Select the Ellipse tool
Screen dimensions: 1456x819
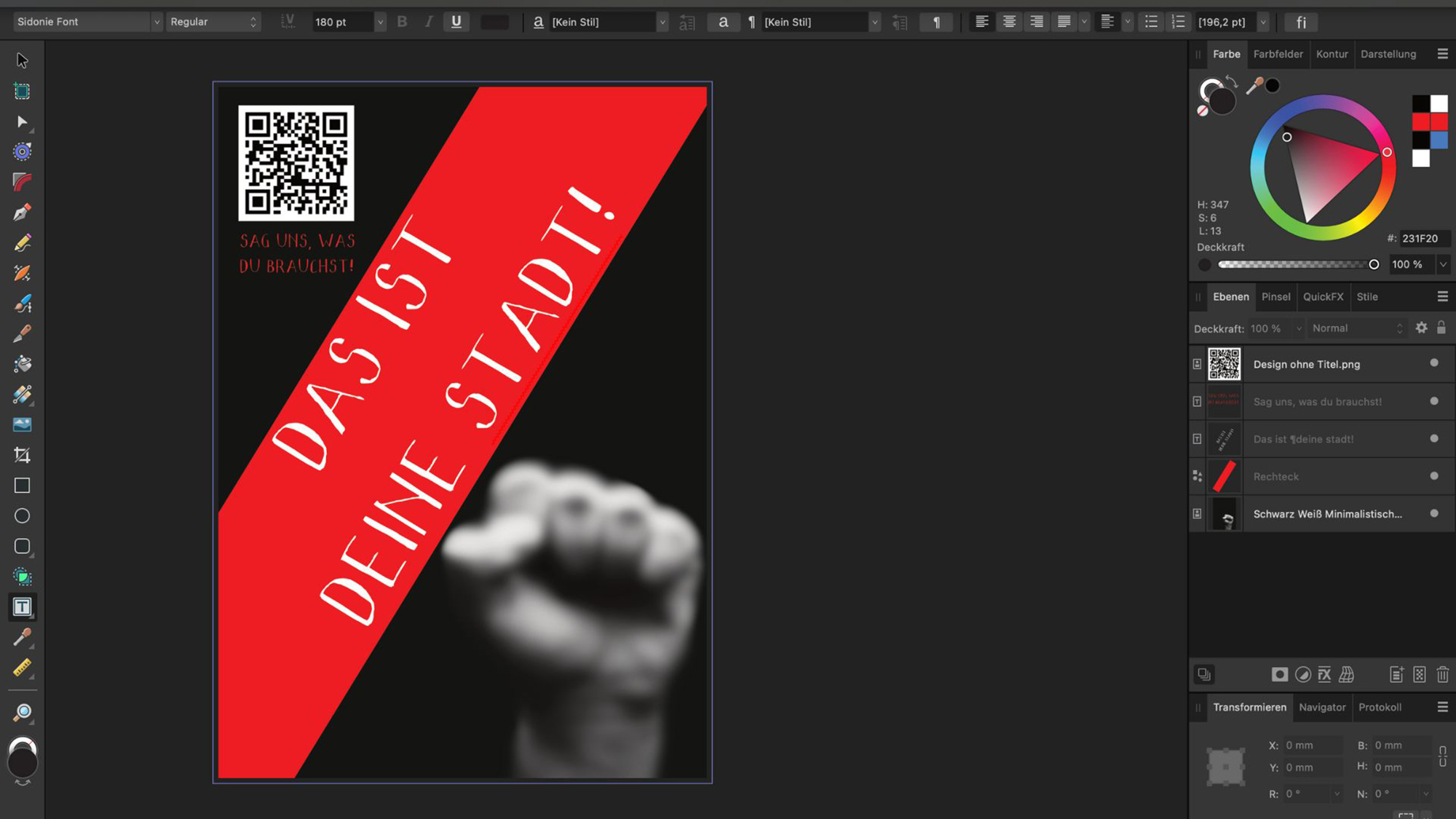coord(22,515)
